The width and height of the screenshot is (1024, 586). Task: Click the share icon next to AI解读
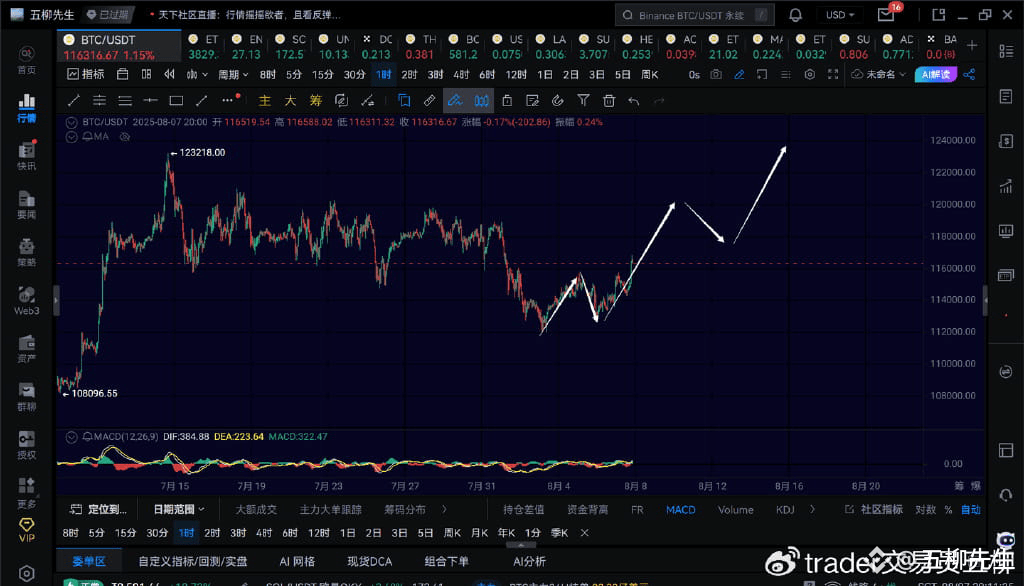pyautogui.click(x=969, y=74)
